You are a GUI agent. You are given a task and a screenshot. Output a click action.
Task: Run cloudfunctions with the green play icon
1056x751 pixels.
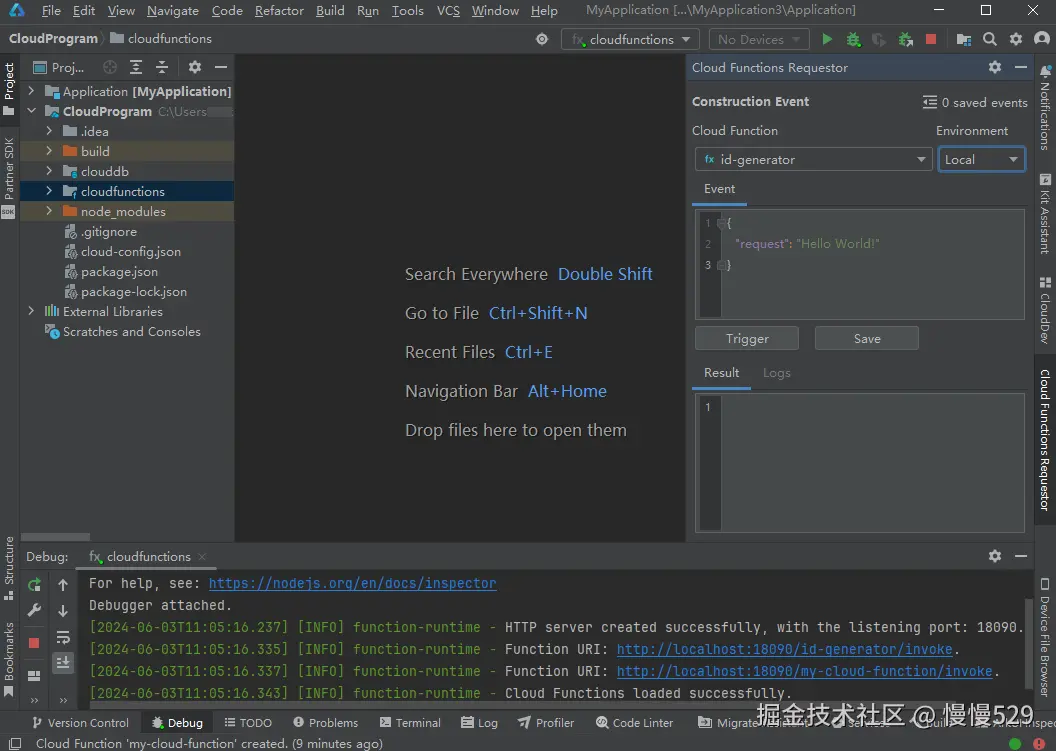click(x=827, y=39)
